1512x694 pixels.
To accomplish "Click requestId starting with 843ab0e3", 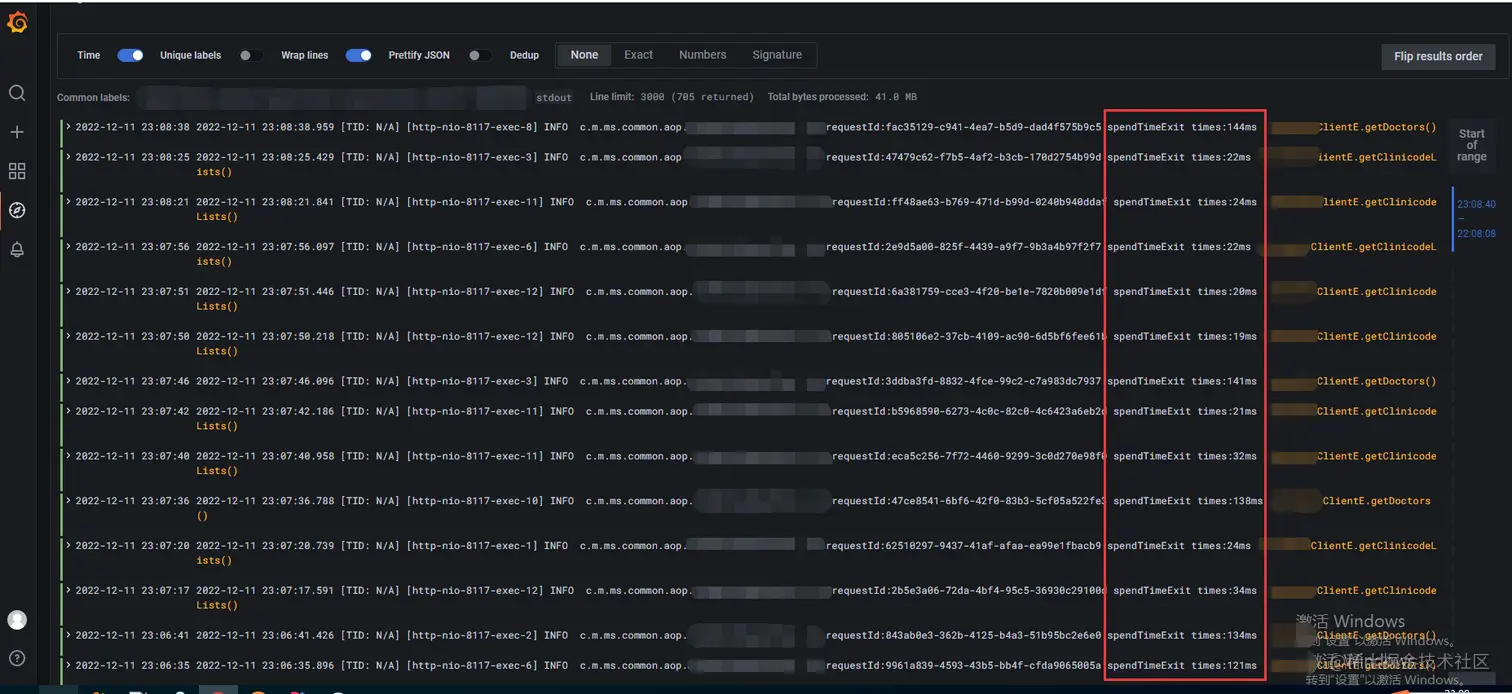I will pyautogui.click(x=963, y=635).
